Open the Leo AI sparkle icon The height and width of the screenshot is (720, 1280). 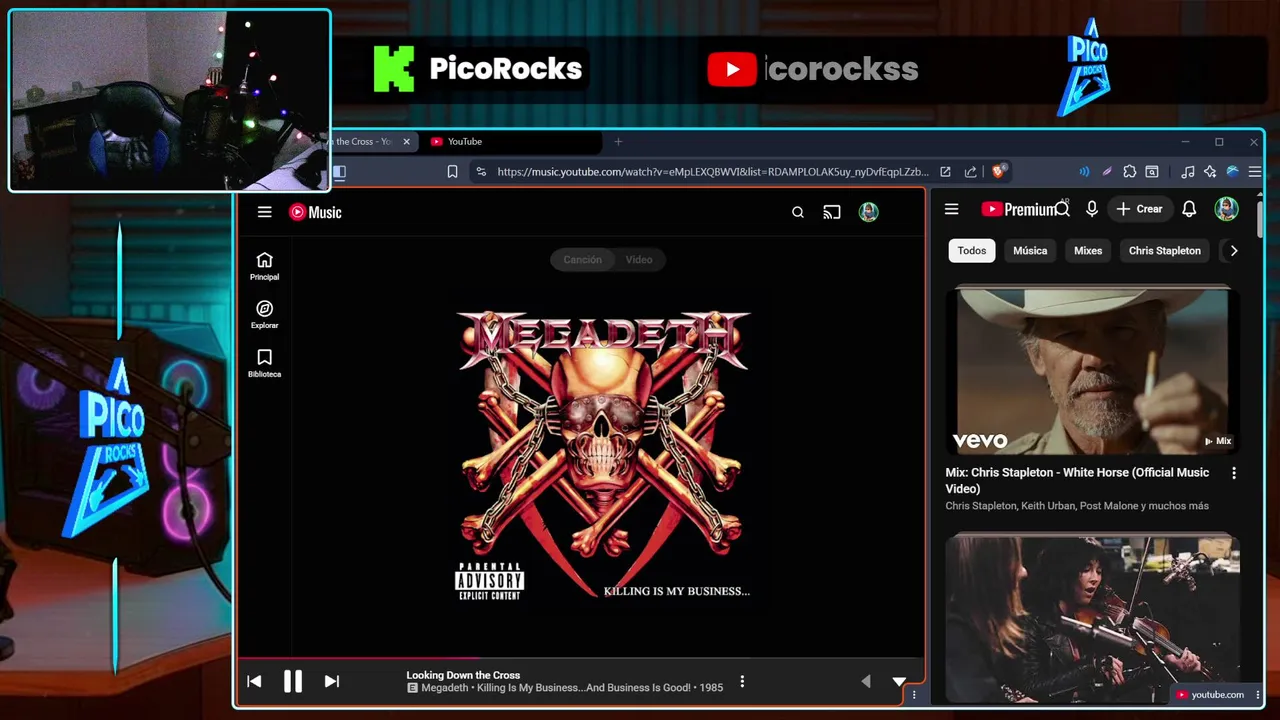coord(1210,172)
